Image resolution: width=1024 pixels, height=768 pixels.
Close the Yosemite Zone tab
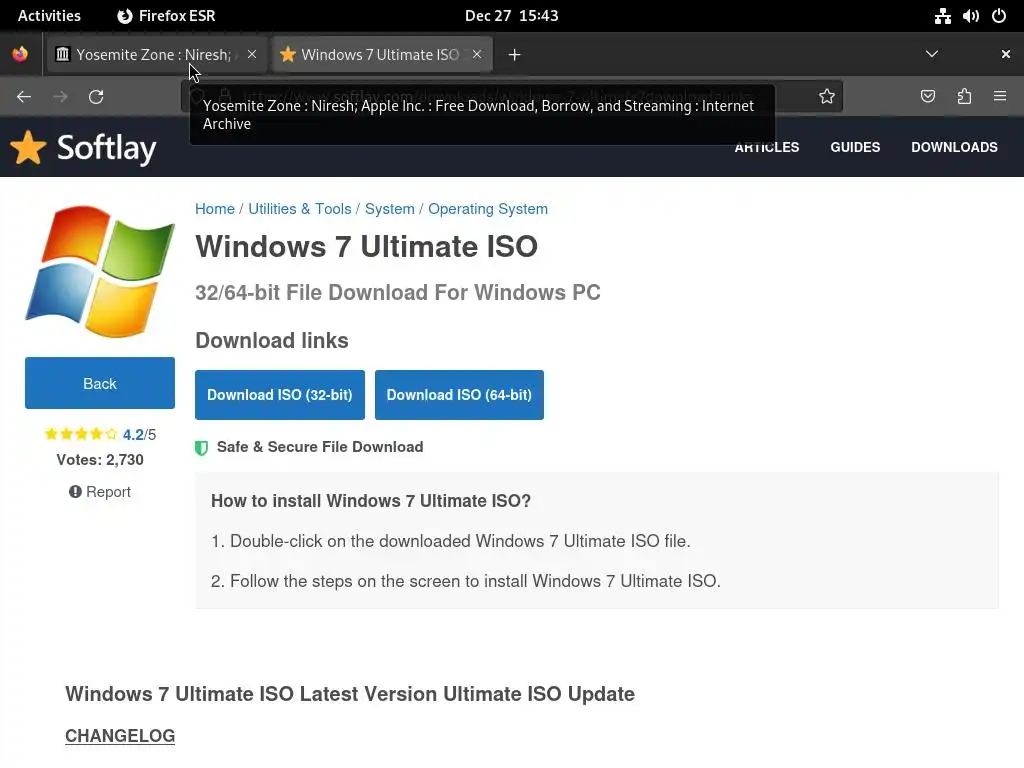tap(252, 54)
